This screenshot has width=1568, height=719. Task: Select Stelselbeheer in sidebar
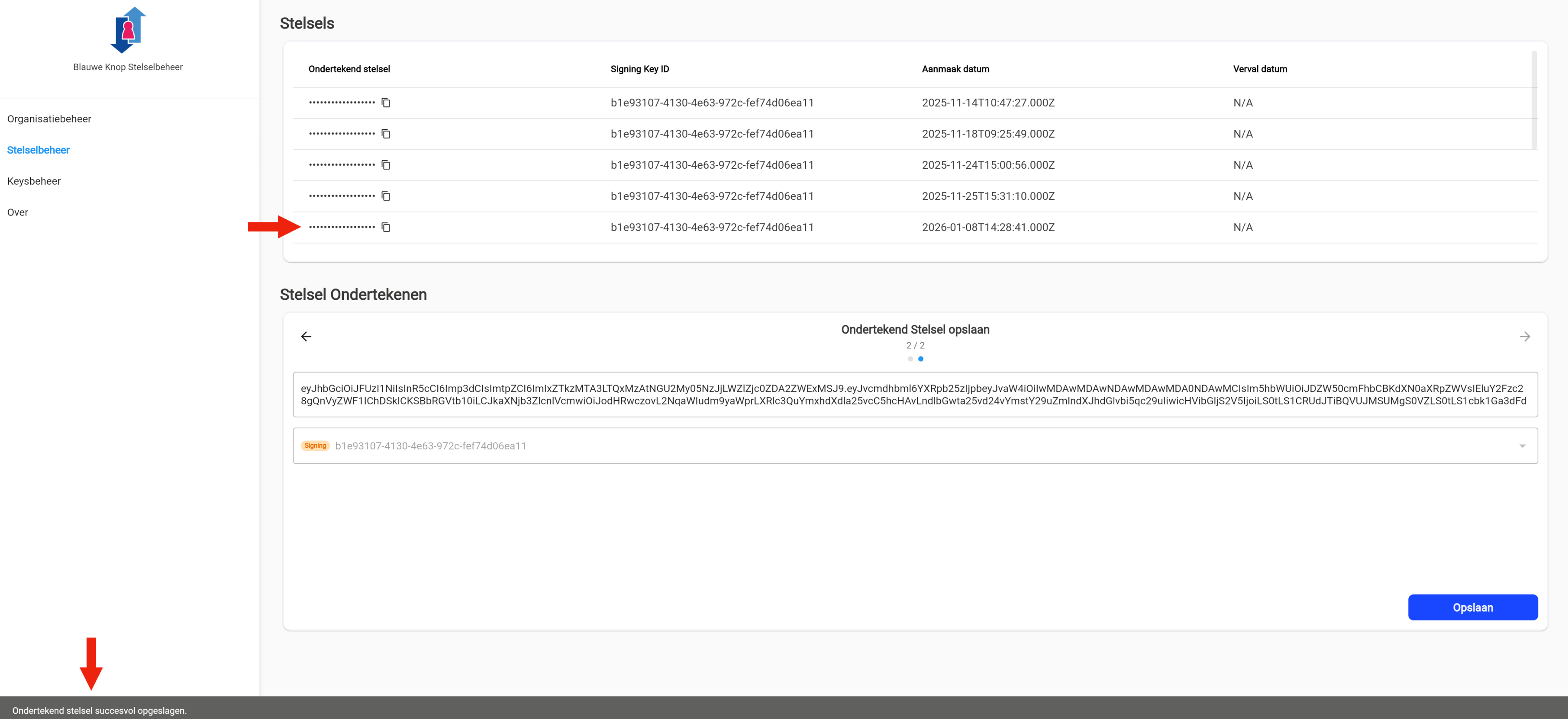click(x=39, y=150)
